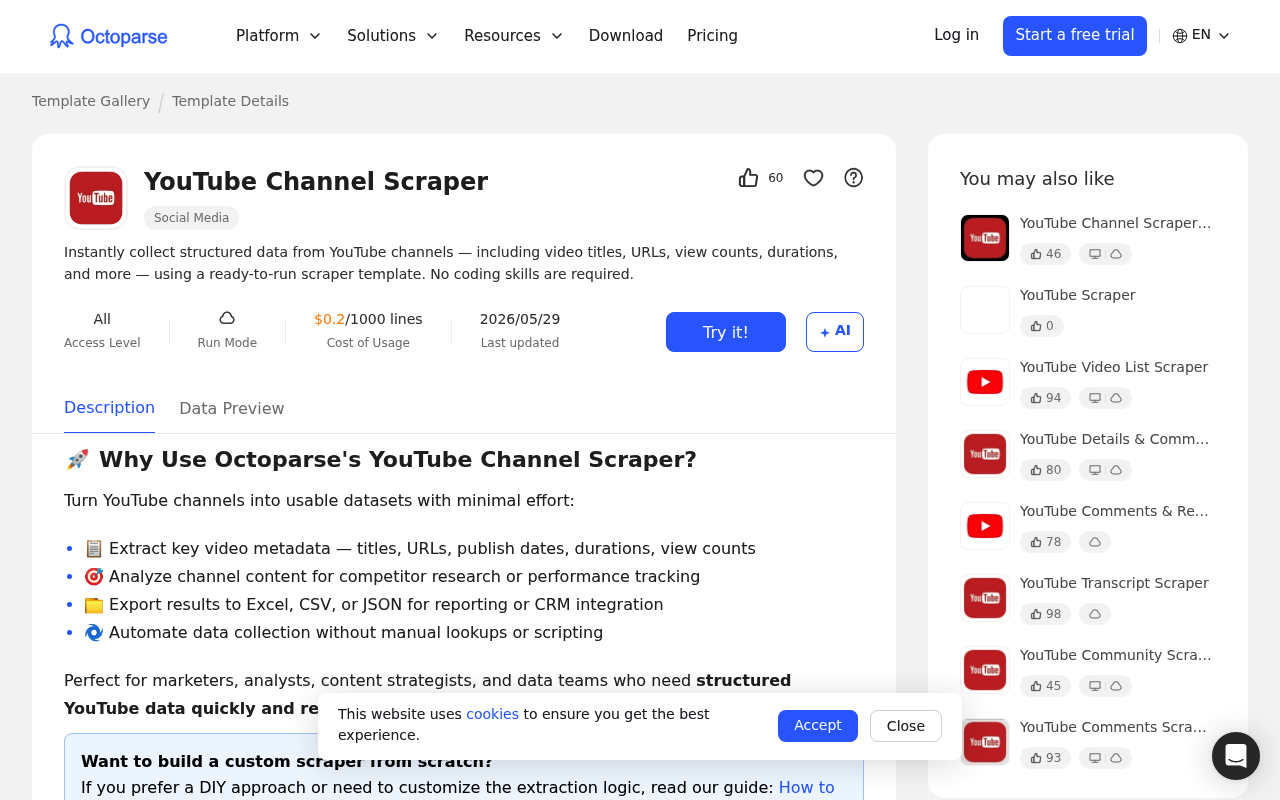Close the cookies notice
The width and height of the screenshot is (1280, 800).
coord(906,726)
